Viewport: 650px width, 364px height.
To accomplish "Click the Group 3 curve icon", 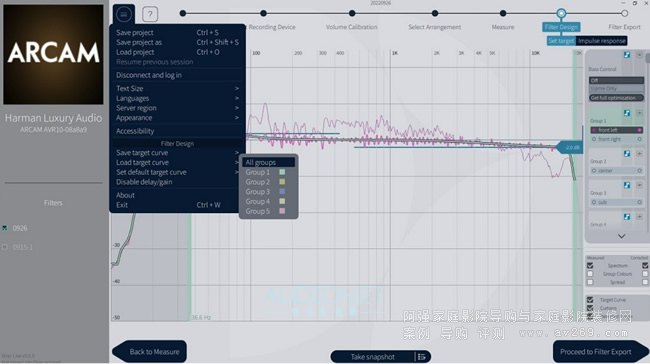I will [627, 185].
